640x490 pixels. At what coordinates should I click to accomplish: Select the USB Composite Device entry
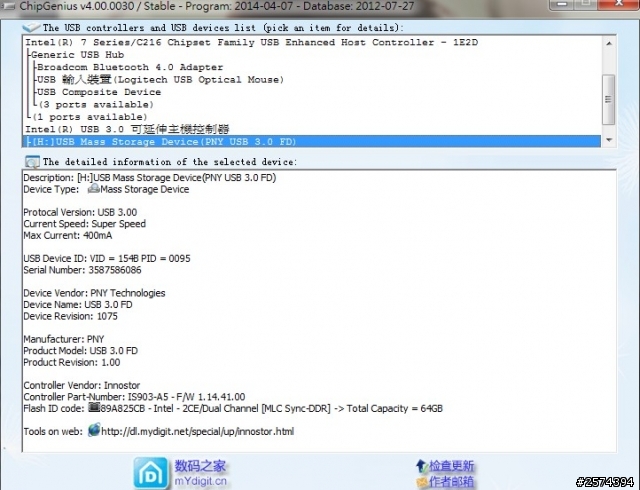click(x=99, y=92)
